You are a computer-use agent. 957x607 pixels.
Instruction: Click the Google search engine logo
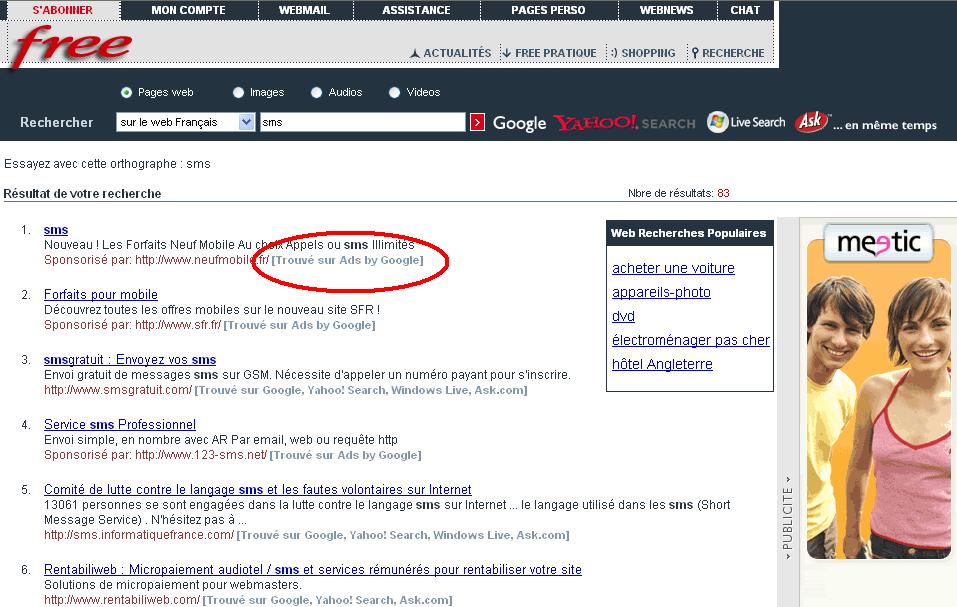[519, 123]
